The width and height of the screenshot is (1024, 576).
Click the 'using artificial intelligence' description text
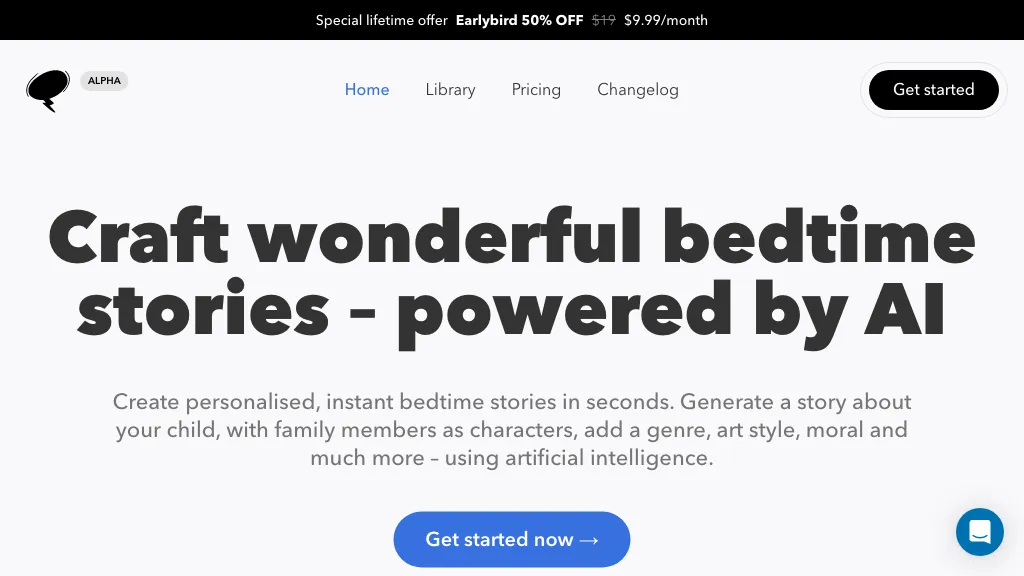pyautogui.click(x=578, y=459)
